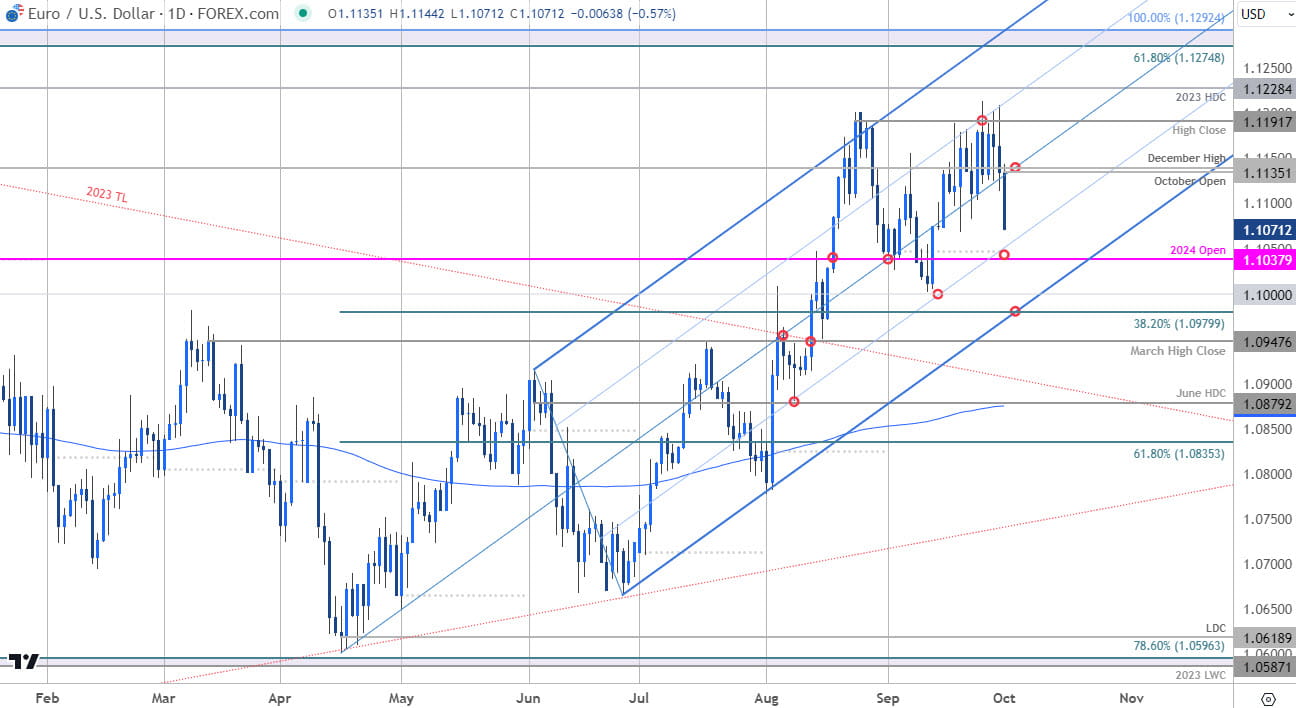Click the High Close annotation text
This screenshot has width=1296, height=708.
(x=1199, y=130)
